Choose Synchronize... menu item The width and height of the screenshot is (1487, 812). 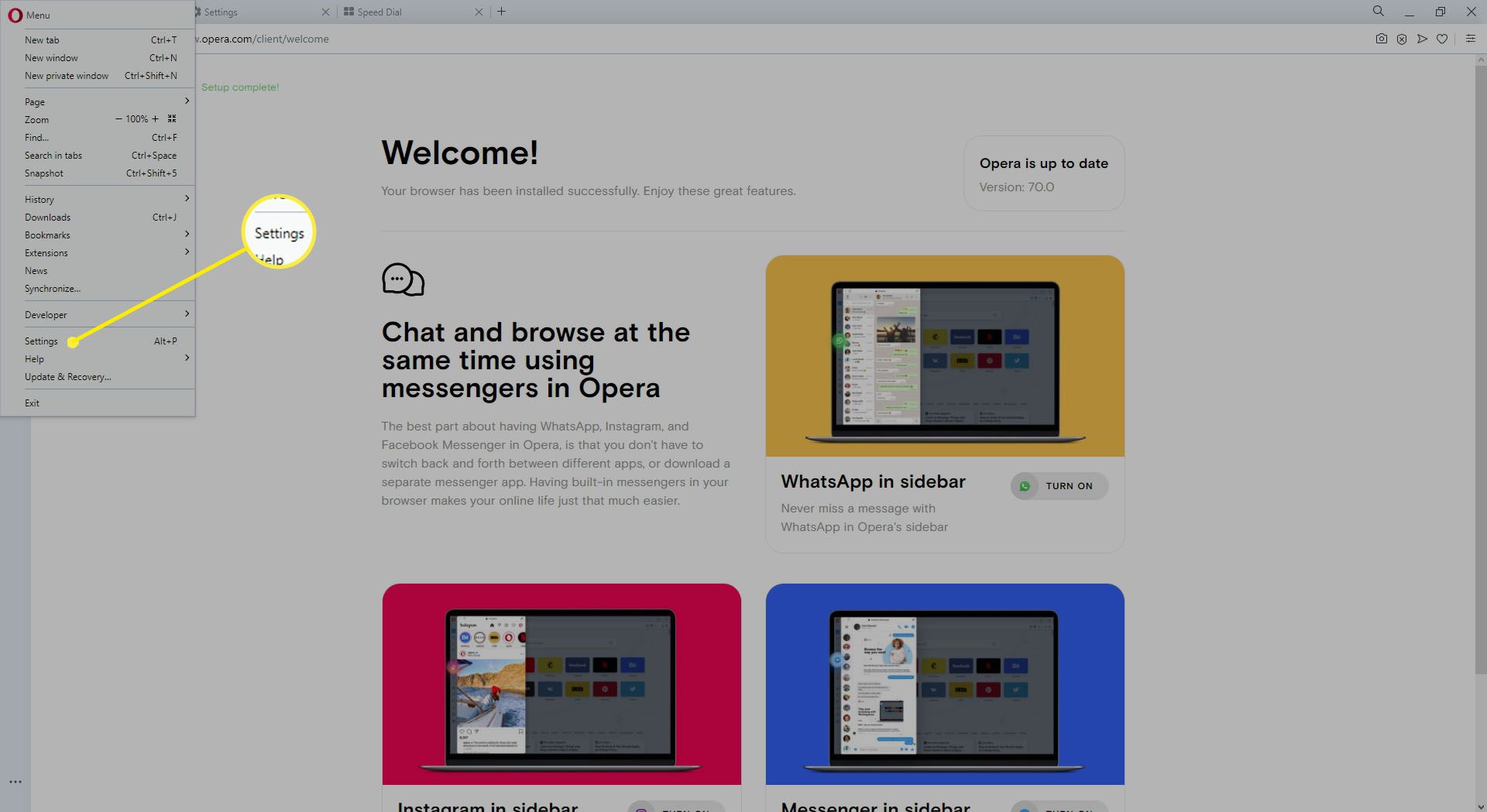pyautogui.click(x=98, y=289)
